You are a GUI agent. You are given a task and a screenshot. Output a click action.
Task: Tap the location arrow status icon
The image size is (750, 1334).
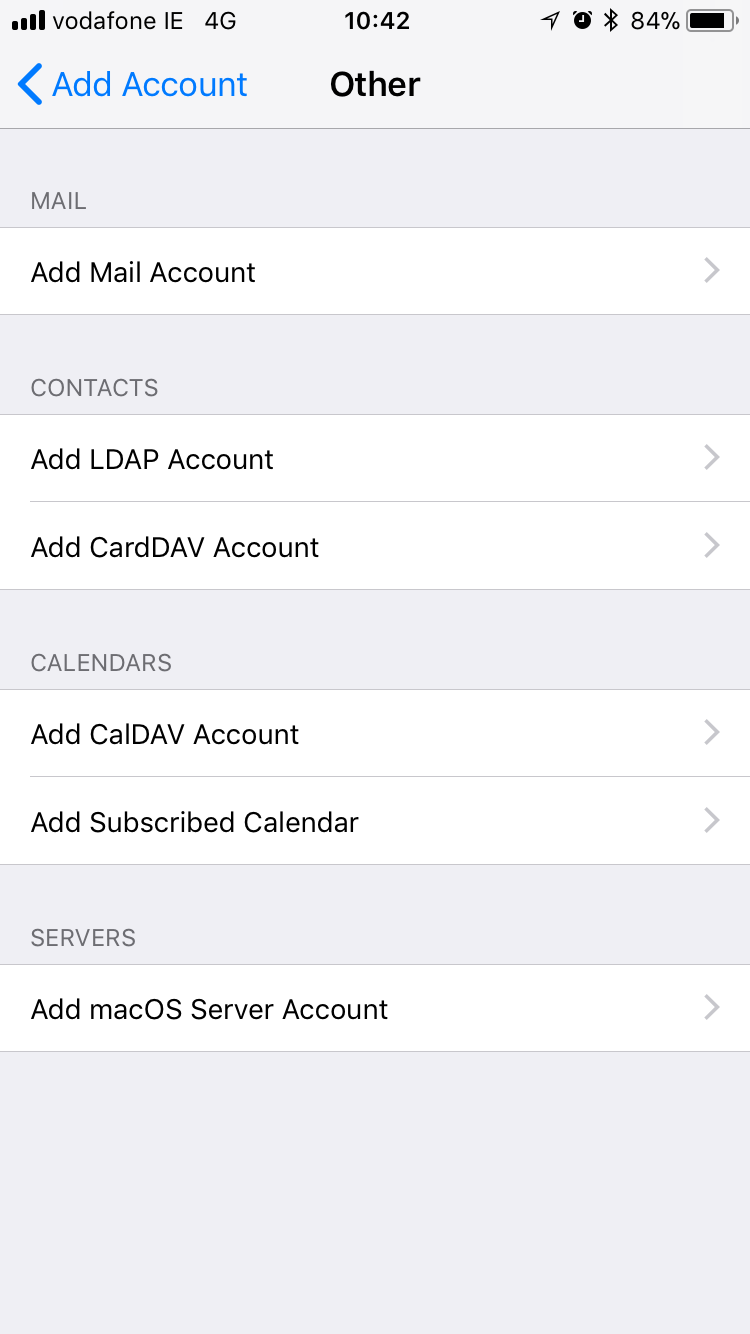pyautogui.click(x=550, y=20)
